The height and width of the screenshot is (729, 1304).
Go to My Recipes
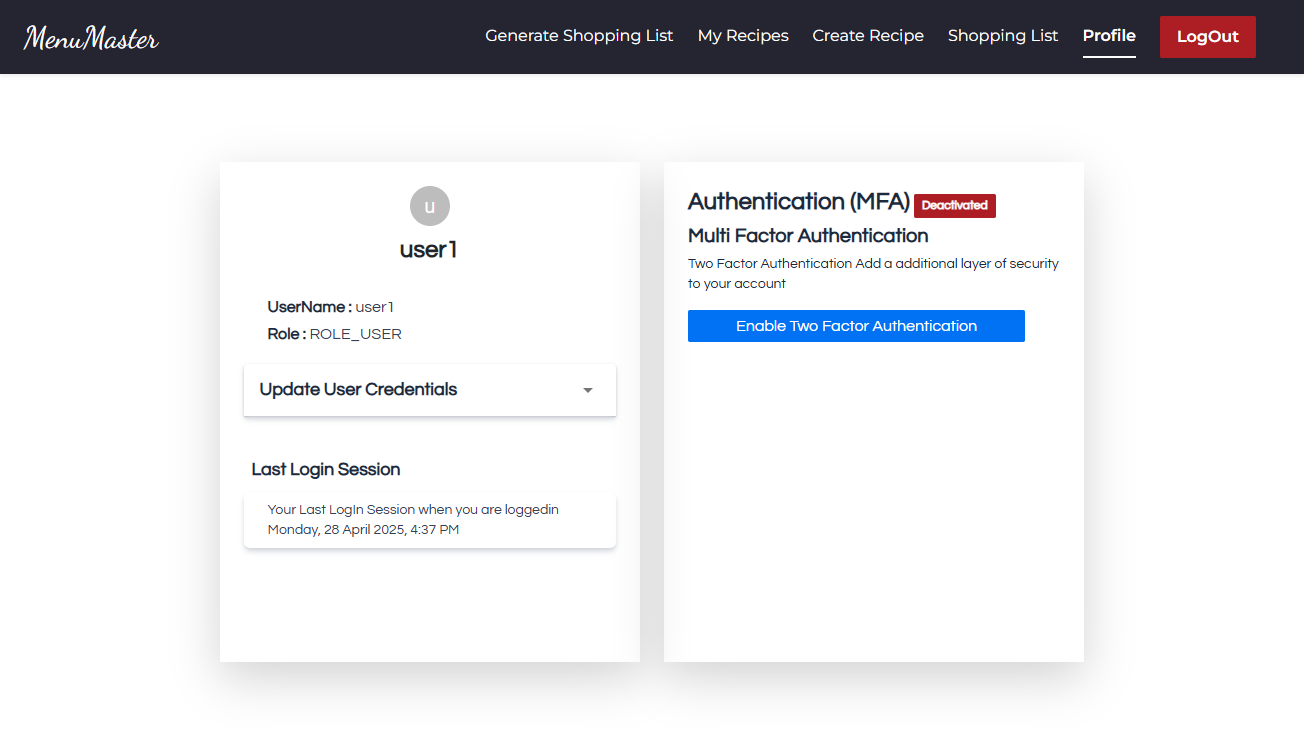point(743,36)
